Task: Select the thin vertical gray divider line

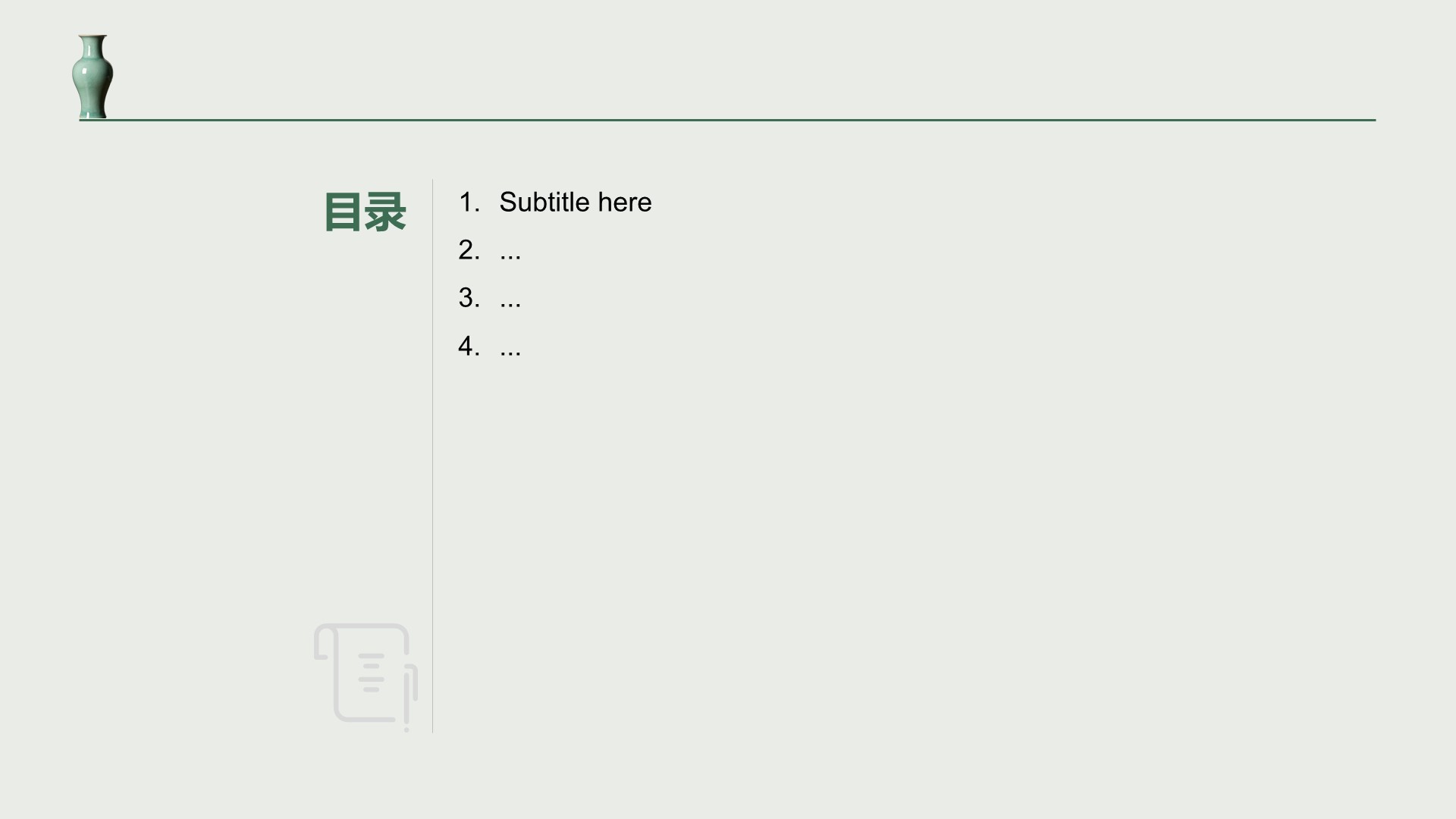Action: (x=432, y=456)
